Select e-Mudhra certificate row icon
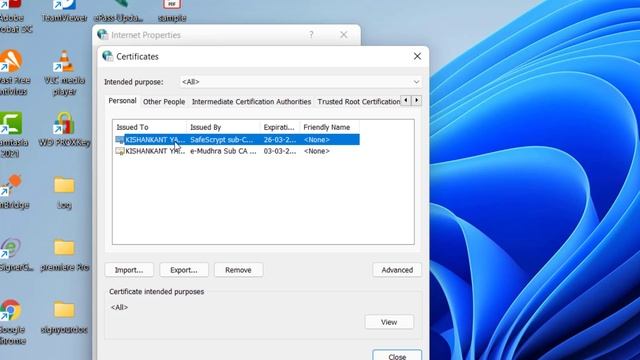The image size is (640, 360). 120,151
